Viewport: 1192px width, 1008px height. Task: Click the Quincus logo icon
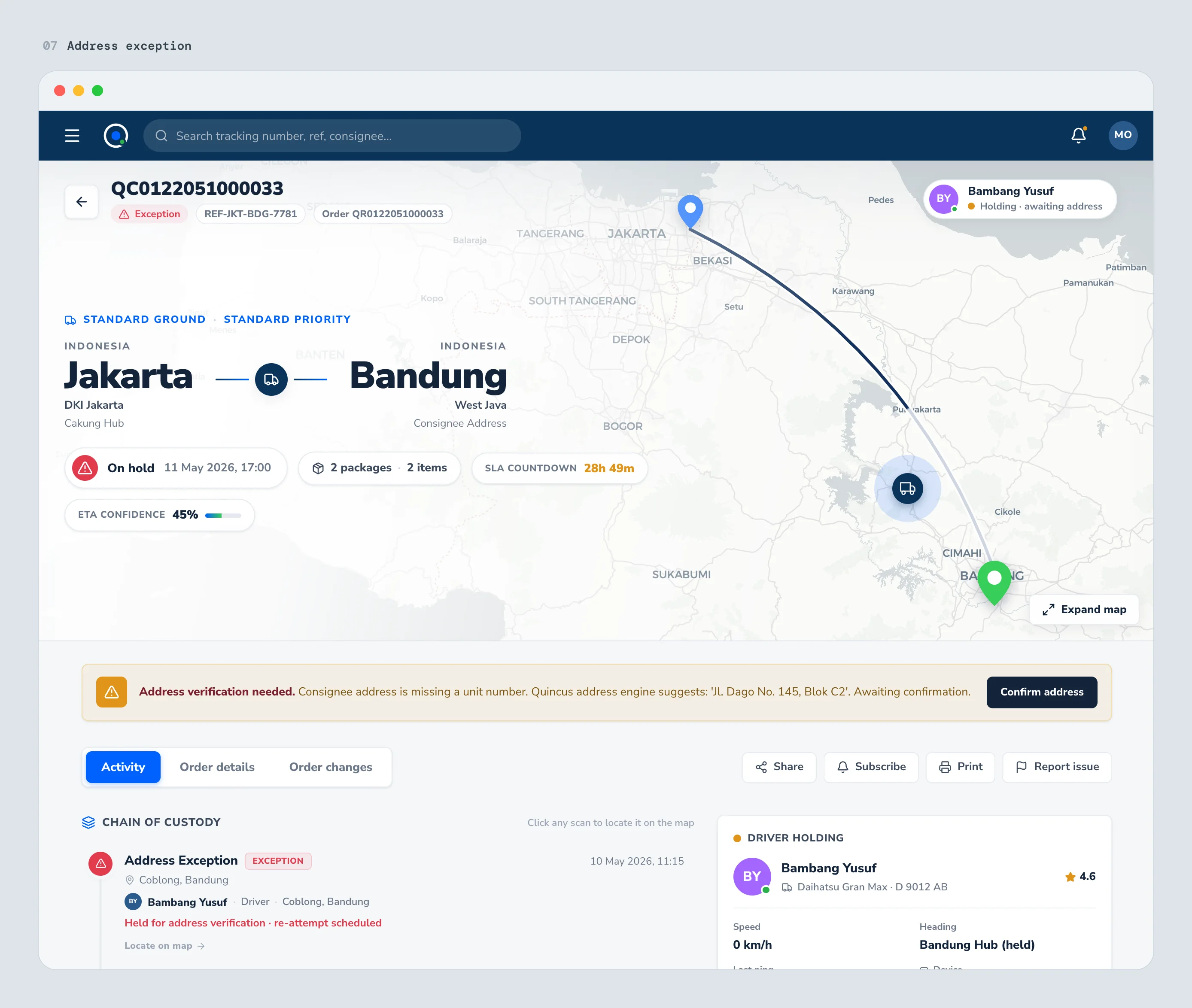click(x=116, y=136)
